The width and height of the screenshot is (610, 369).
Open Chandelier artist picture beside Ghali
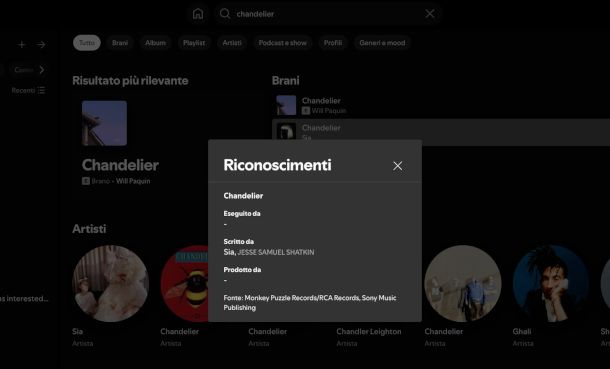click(463, 283)
